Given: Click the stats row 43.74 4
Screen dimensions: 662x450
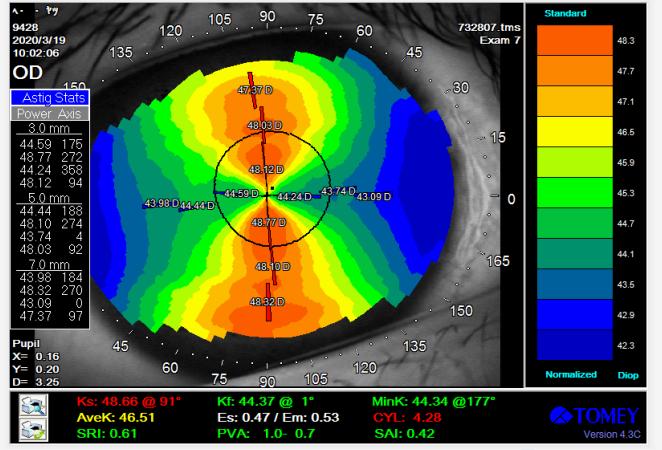Looking at the screenshot, I should 51,236.
